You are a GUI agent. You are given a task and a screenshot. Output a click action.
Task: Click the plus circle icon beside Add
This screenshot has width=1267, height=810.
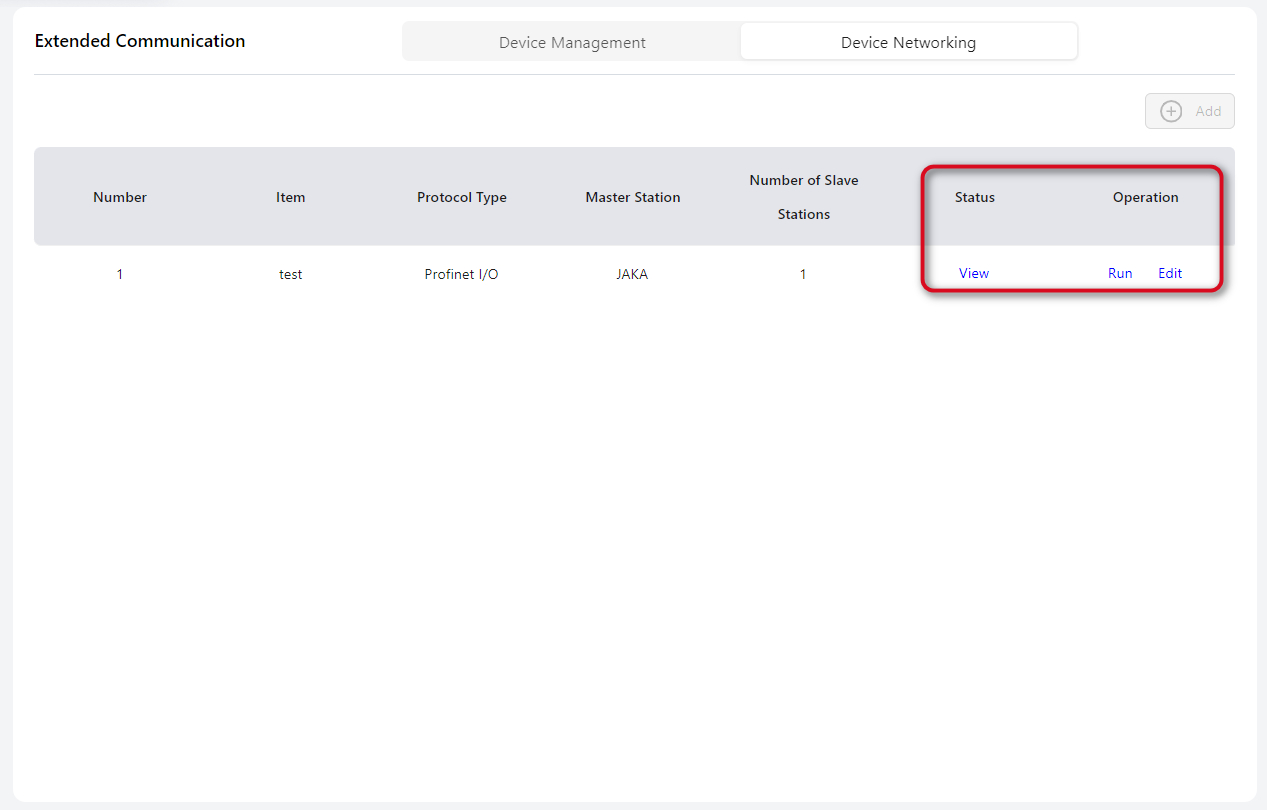pyautogui.click(x=1170, y=111)
